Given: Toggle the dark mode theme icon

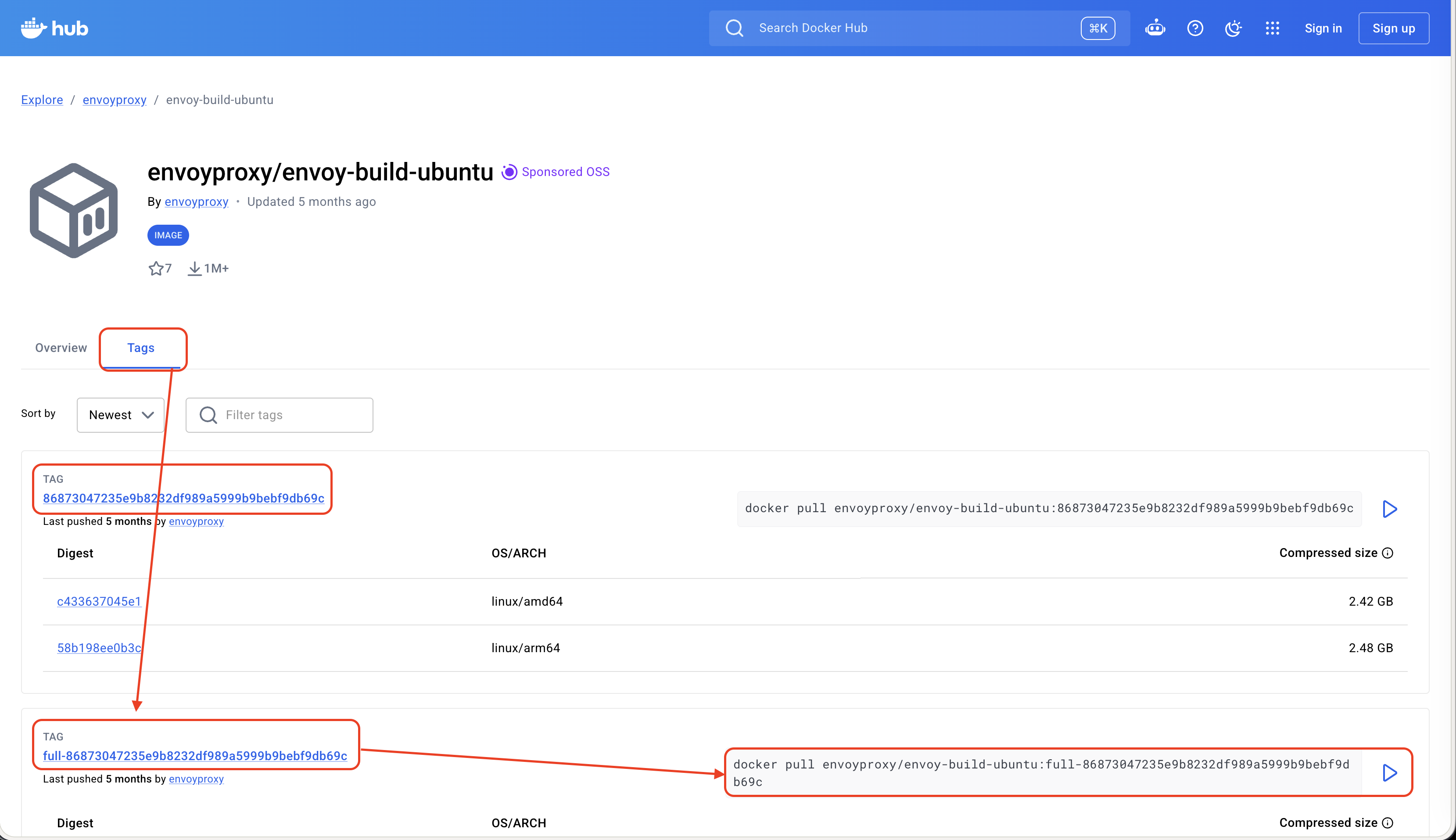Looking at the screenshot, I should coord(1234,28).
